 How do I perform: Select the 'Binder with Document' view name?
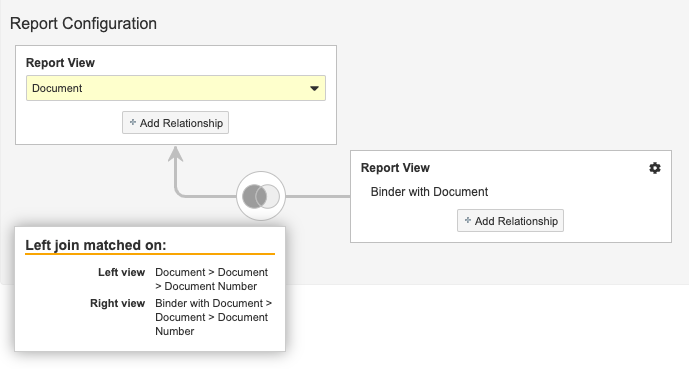(x=429, y=192)
